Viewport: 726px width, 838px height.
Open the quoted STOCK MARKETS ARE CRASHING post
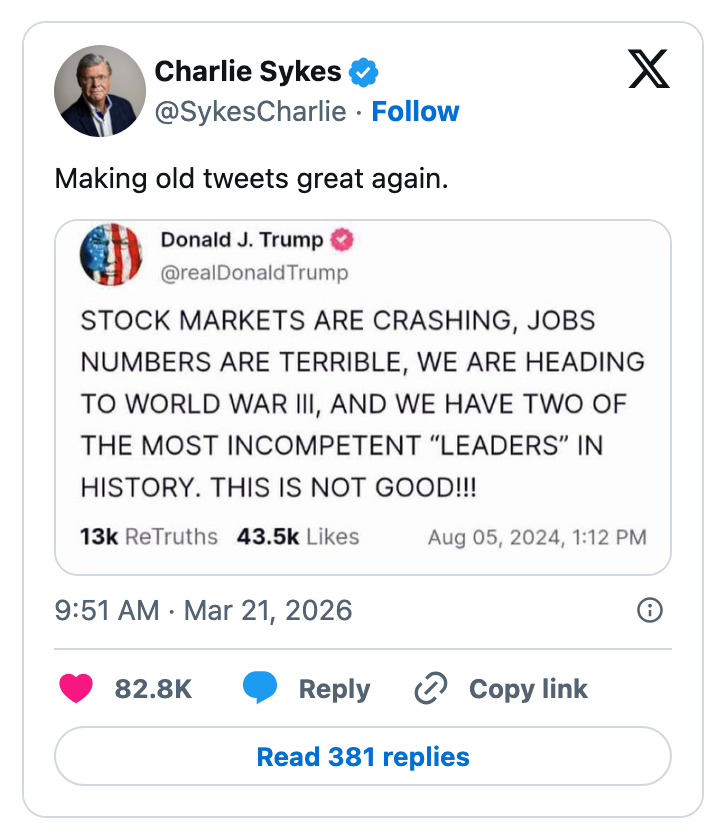click(x=362, y=404)
